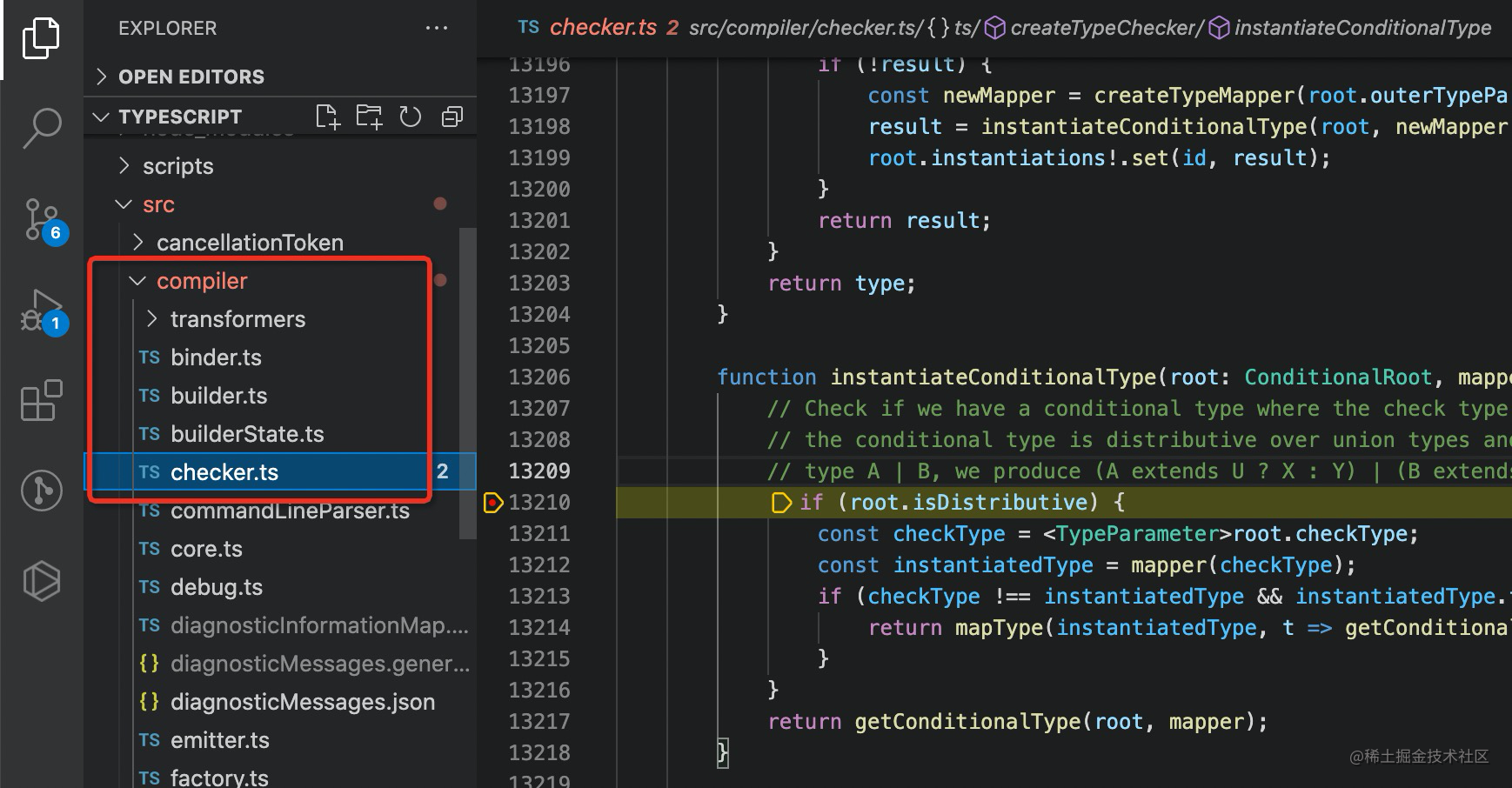Refresh the explorer file tree
Screen dimensions: 1512x788
[x=410, y=117]
